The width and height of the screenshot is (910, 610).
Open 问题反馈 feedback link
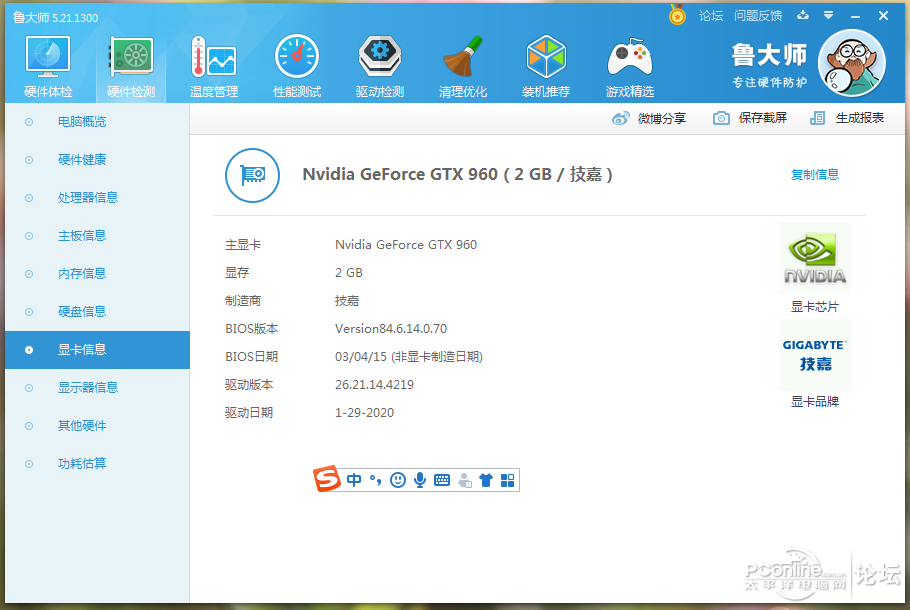[758, 16]
